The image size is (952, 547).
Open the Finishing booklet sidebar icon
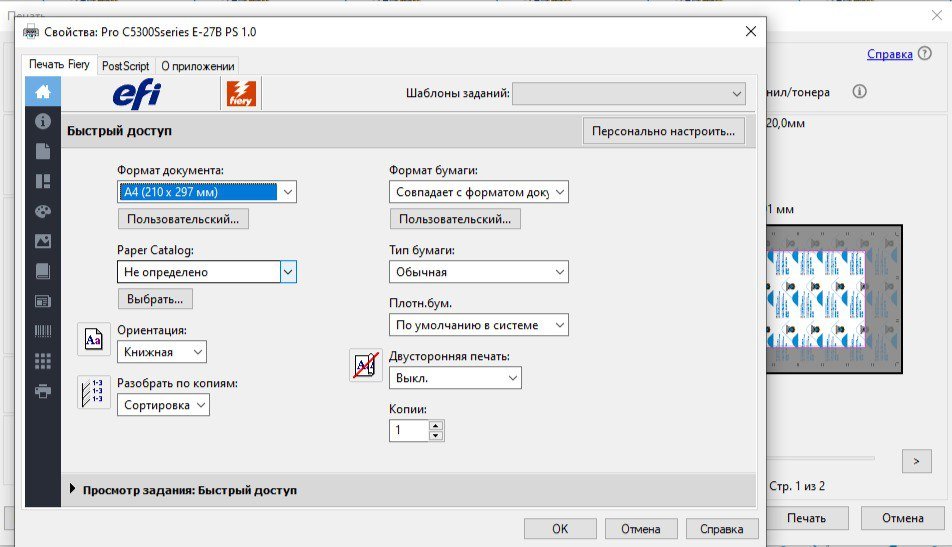click(x=42, y=271)
